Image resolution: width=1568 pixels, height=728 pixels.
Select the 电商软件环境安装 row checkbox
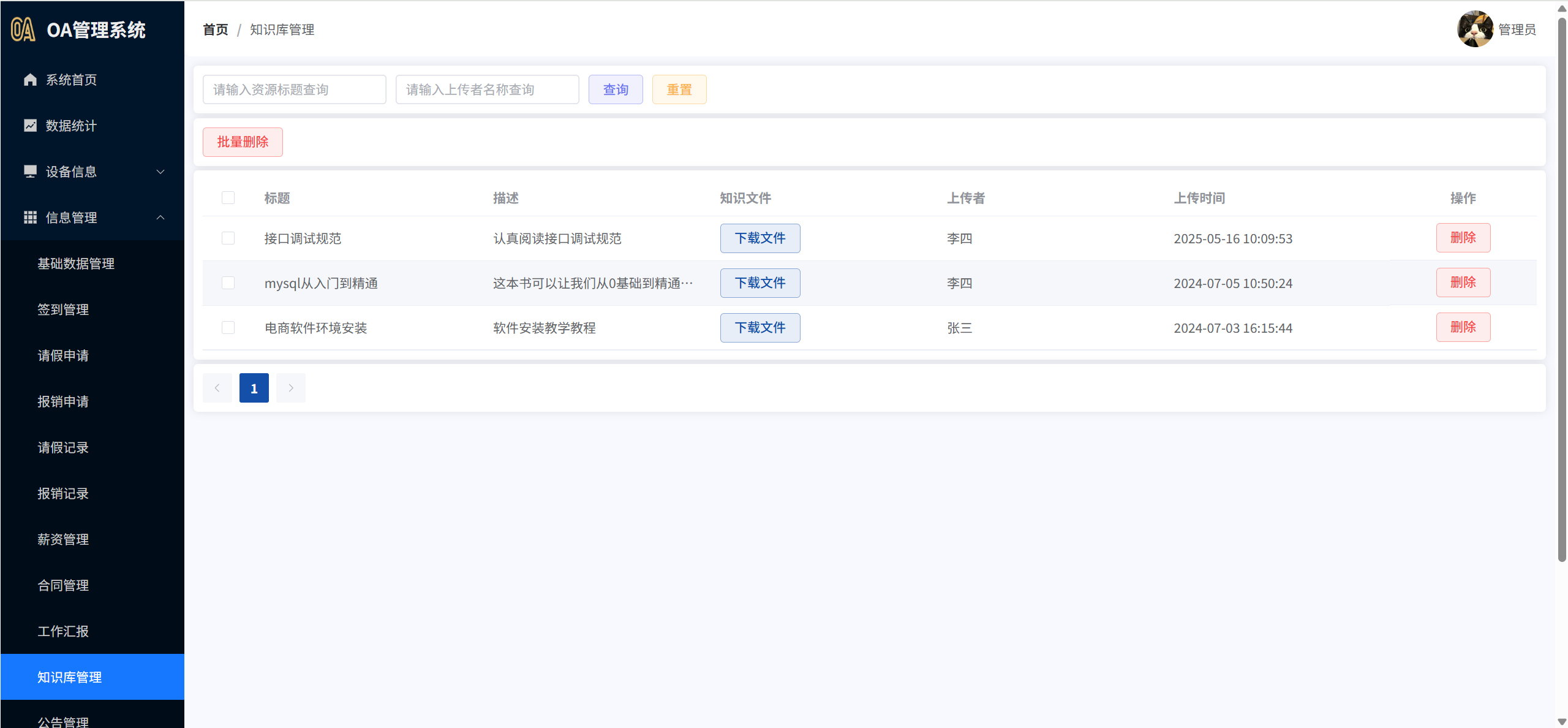(228, 328)
